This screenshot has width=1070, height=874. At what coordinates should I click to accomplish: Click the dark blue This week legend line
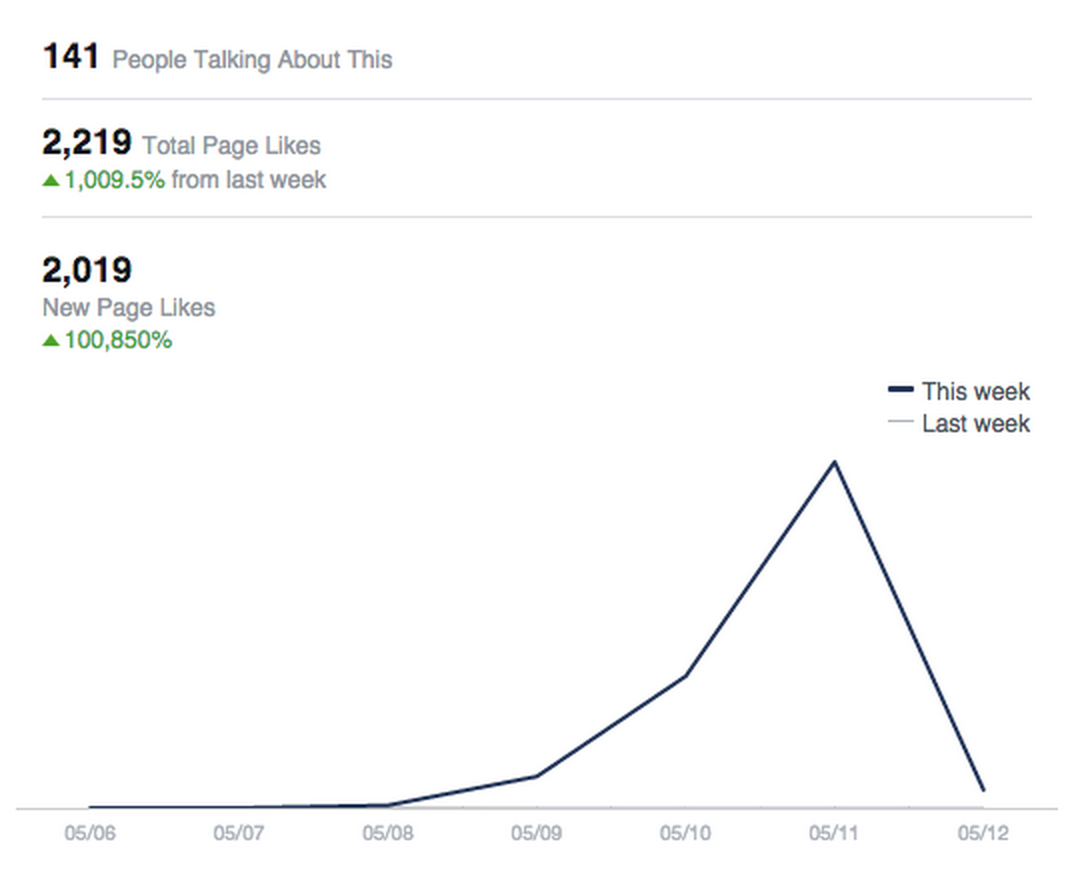pos(900,390)
